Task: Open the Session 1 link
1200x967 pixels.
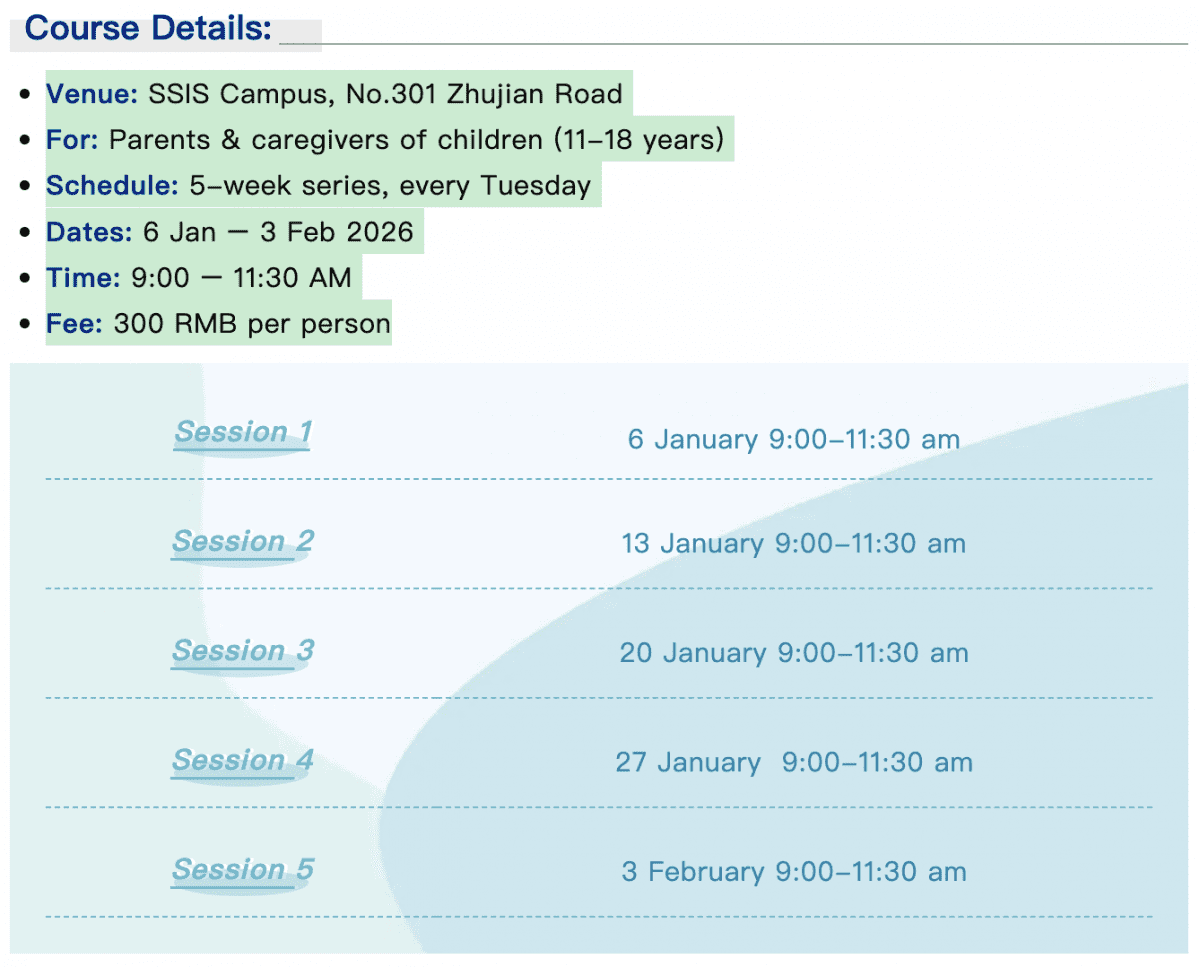Action: [x=243, y=433]
